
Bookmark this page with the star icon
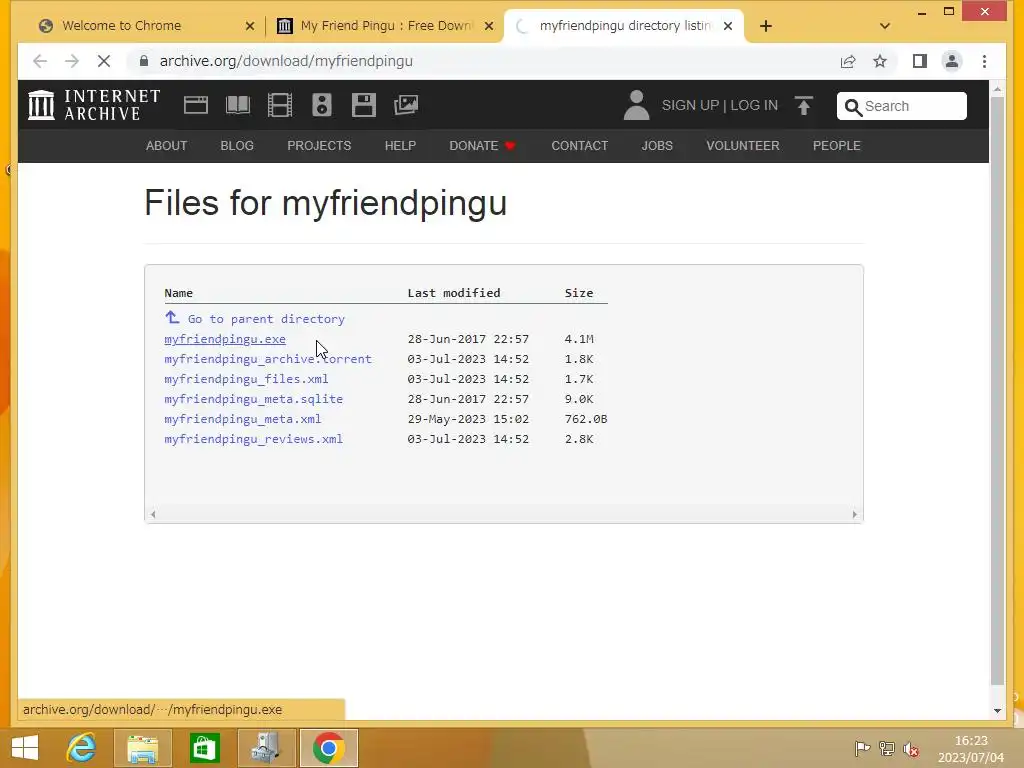pyautogui.click(x=880, y=61)
